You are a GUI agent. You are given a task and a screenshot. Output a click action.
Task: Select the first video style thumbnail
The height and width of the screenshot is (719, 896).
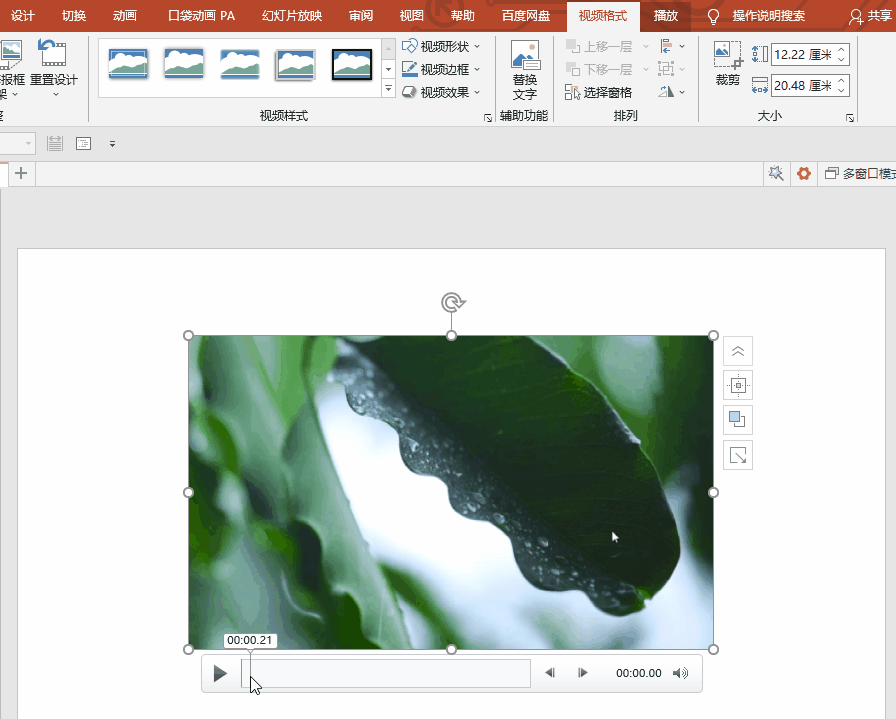point(128,63)
